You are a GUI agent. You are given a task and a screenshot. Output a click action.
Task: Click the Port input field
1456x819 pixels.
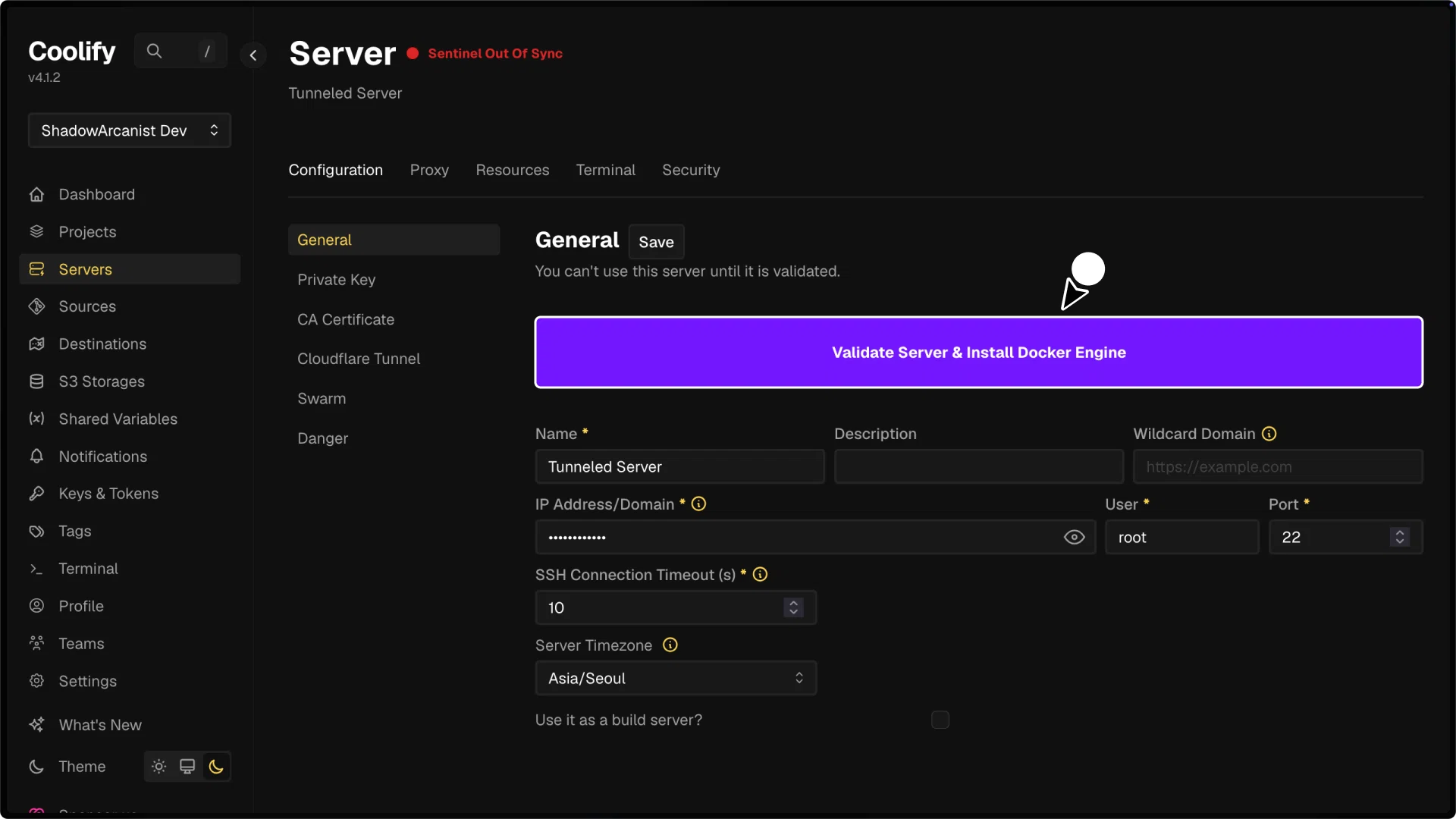pyautogui.click(x=1345, y=537)
